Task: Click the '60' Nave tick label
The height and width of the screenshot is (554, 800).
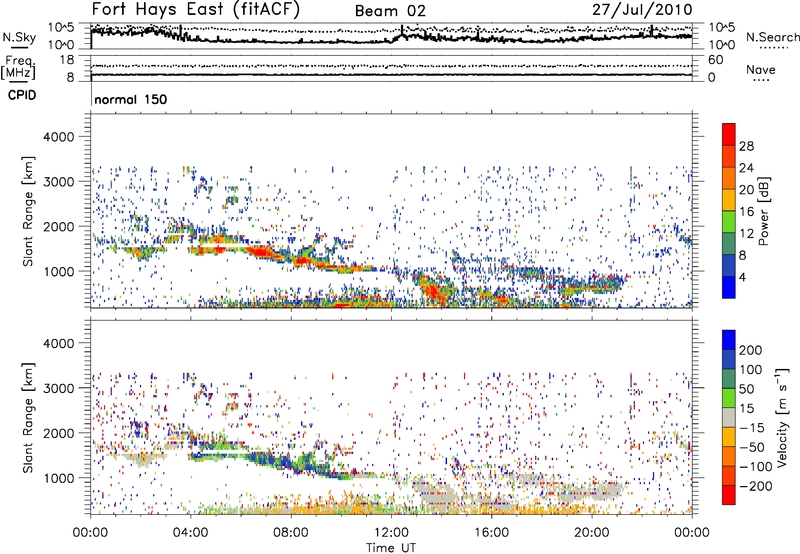Action: 715,60
